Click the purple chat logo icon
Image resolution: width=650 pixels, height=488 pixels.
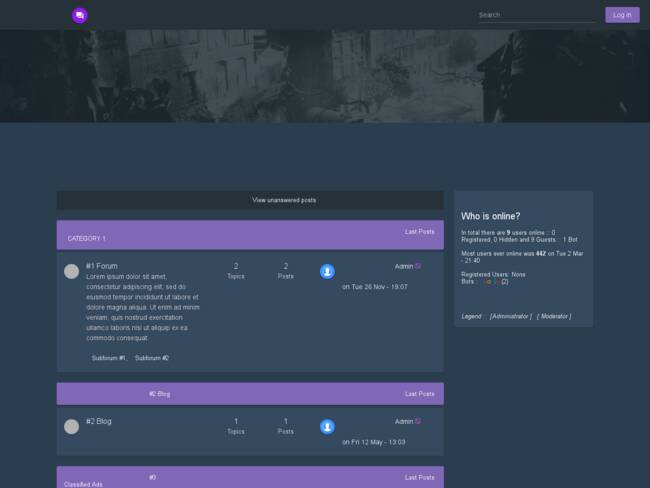80,15
